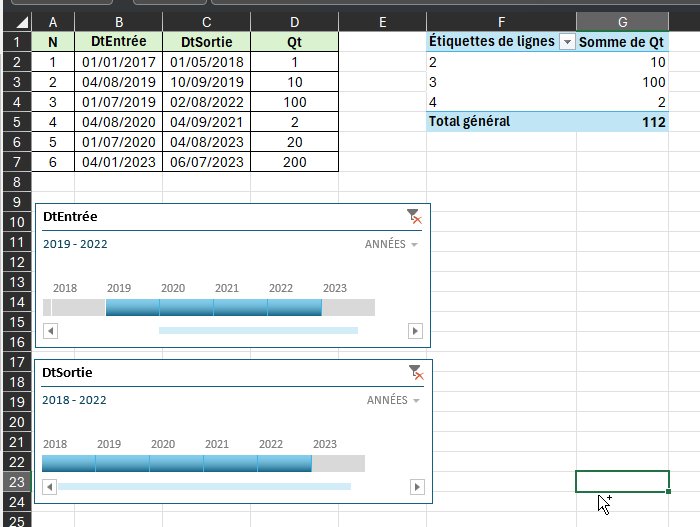The height and width of the screenshot is (527, 700).
Task: Clear the DtSortie timeline filter
Action: pos(416,372)
